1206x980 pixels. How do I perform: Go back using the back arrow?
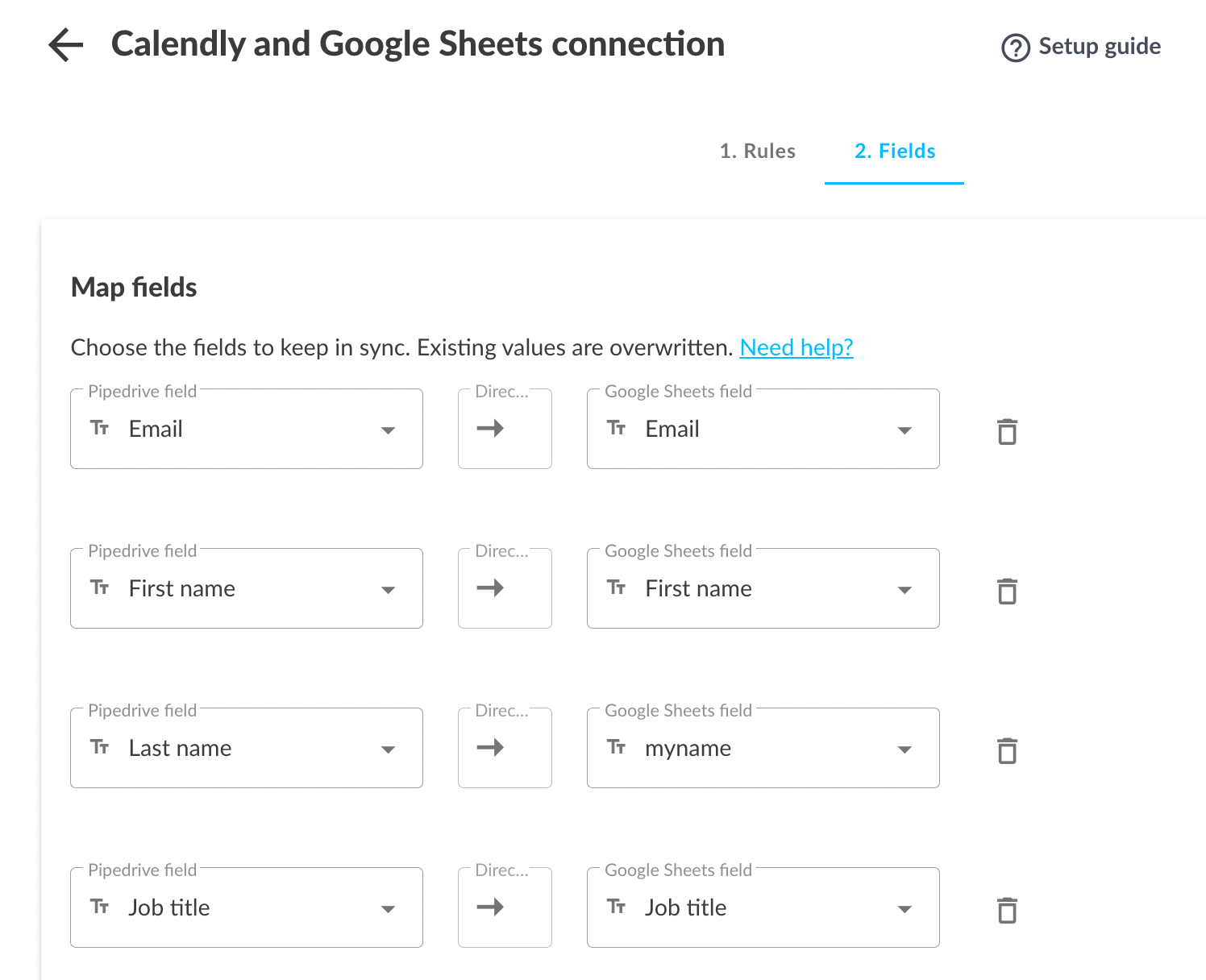[x=64, y=45]
